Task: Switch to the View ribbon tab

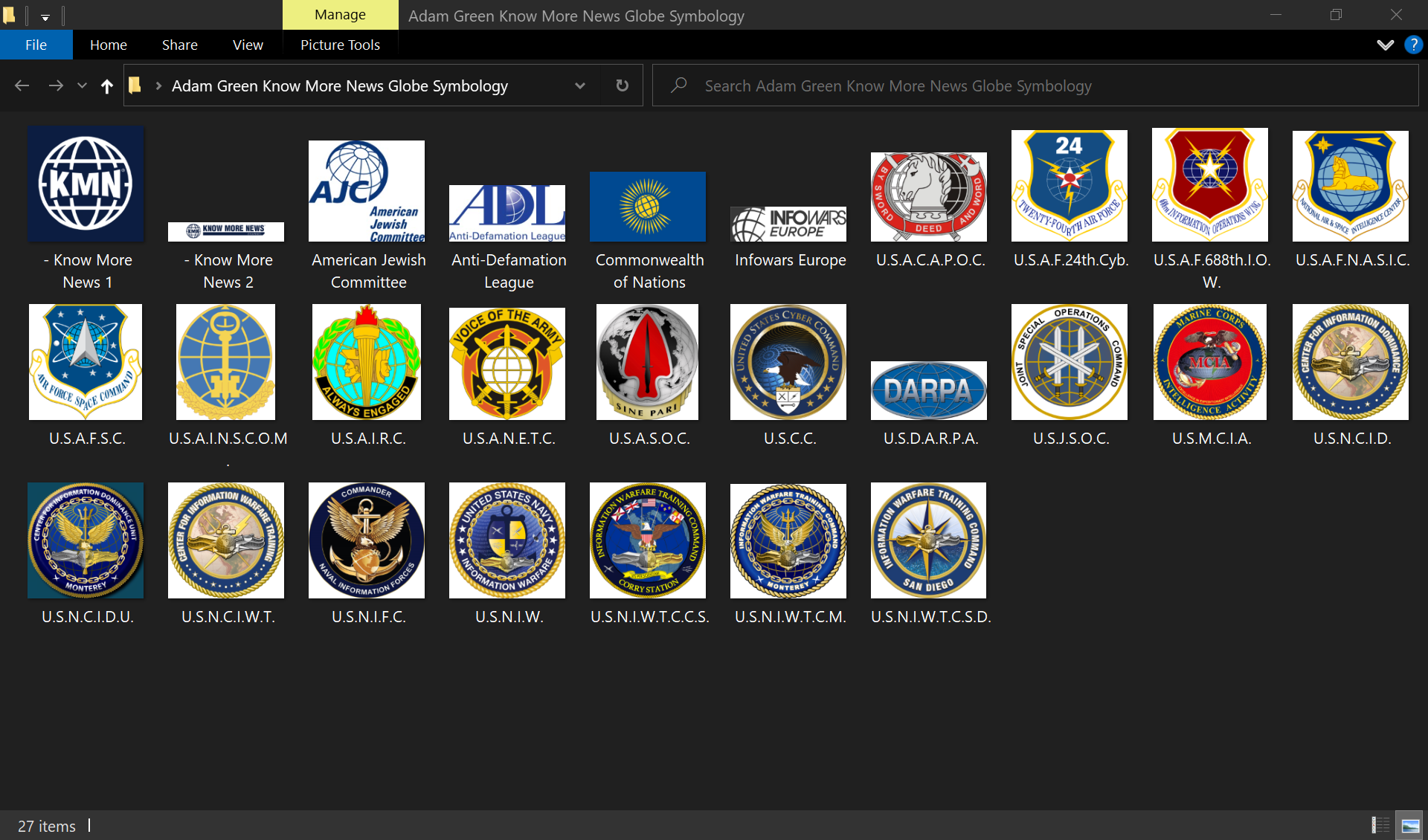Action: (x=248, y=45)
